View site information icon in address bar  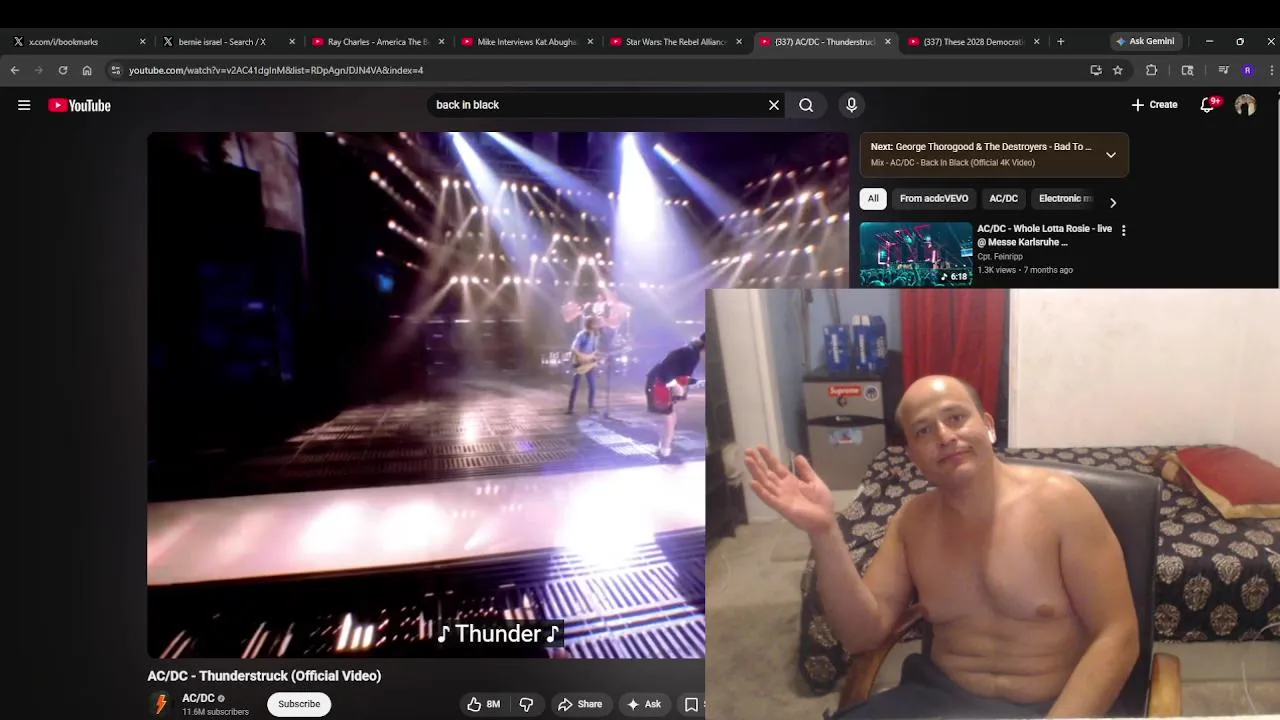[116, 70]
